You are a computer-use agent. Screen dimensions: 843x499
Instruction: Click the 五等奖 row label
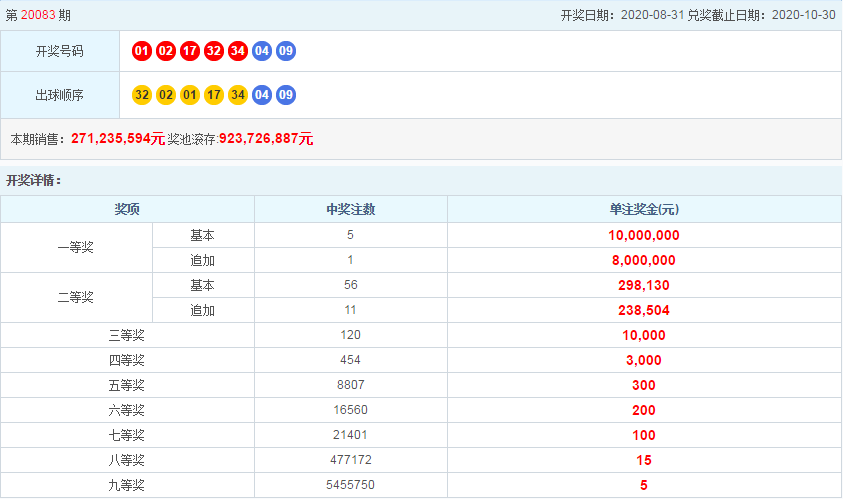click(127, 386)
